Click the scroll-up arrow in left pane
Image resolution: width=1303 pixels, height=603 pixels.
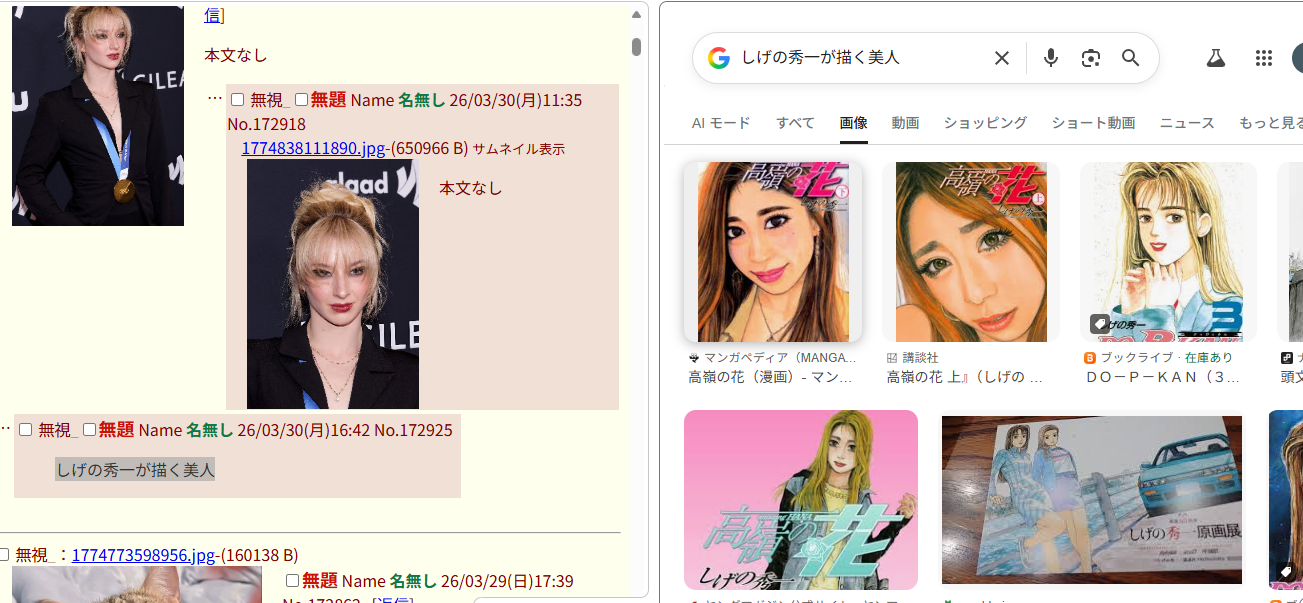pyautogui.click(x=636, y=15)
